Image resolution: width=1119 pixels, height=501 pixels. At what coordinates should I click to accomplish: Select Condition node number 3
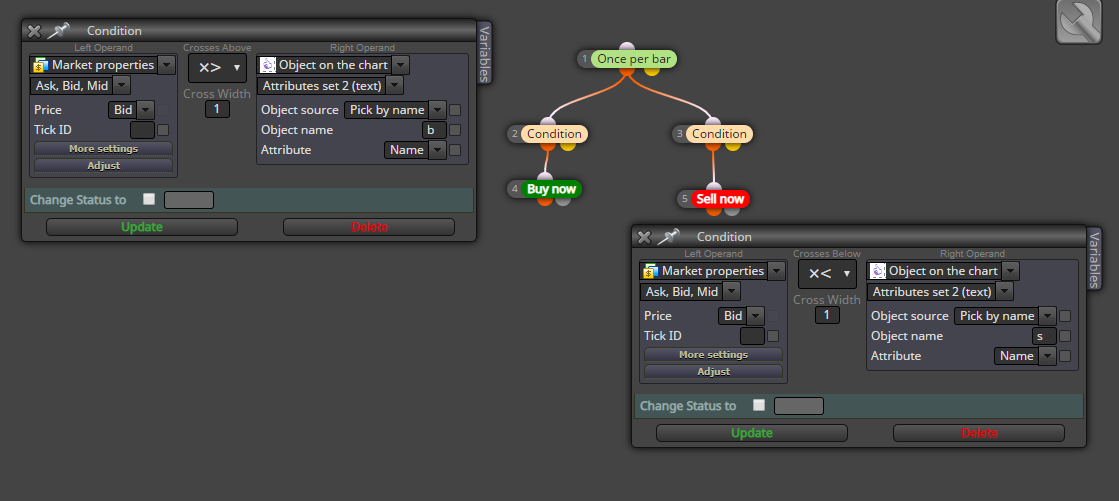click(x=719, y=133)
